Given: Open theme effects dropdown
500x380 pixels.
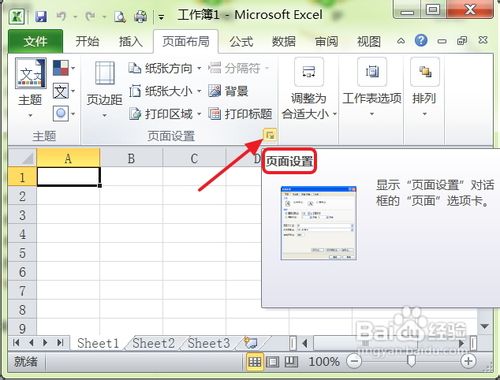Looking at the screenshot, I should click(x=64, y=114).
